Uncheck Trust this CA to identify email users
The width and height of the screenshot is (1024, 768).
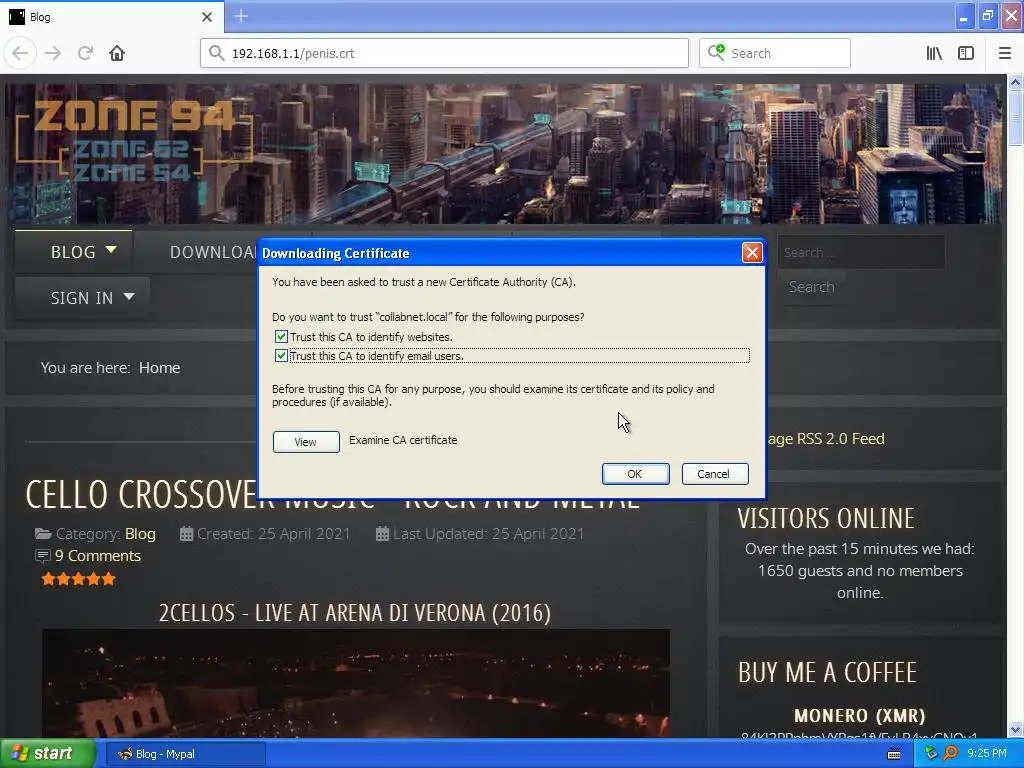[x=281, y=356]
